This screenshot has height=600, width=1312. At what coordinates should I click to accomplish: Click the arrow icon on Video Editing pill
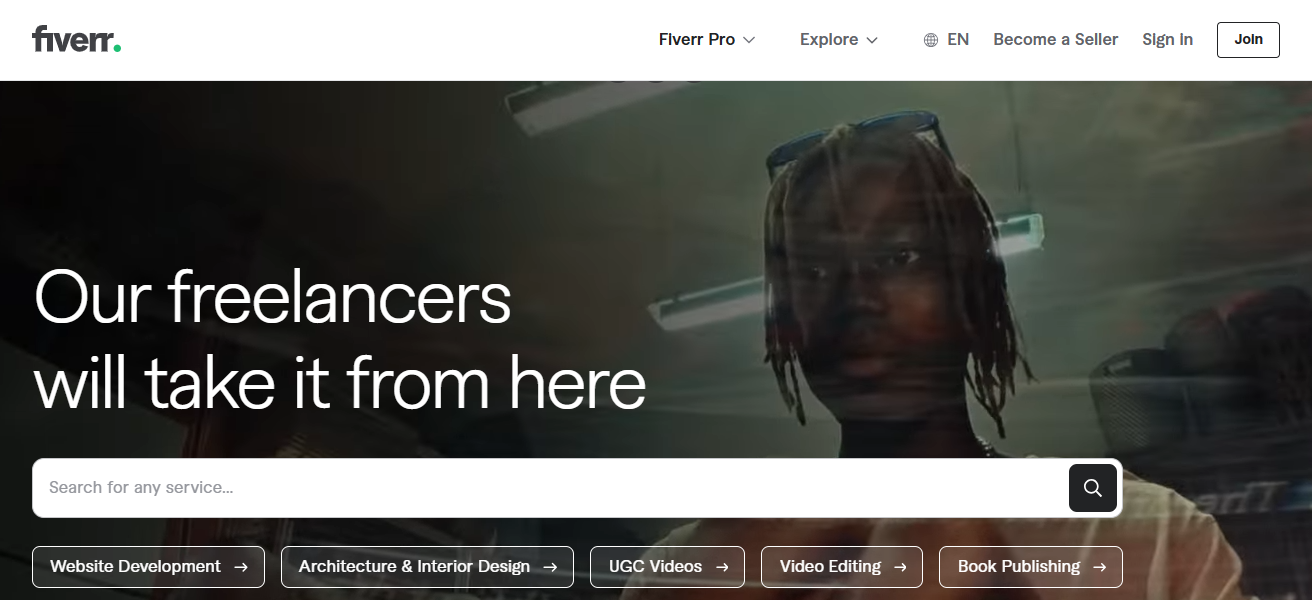point(901,566)
